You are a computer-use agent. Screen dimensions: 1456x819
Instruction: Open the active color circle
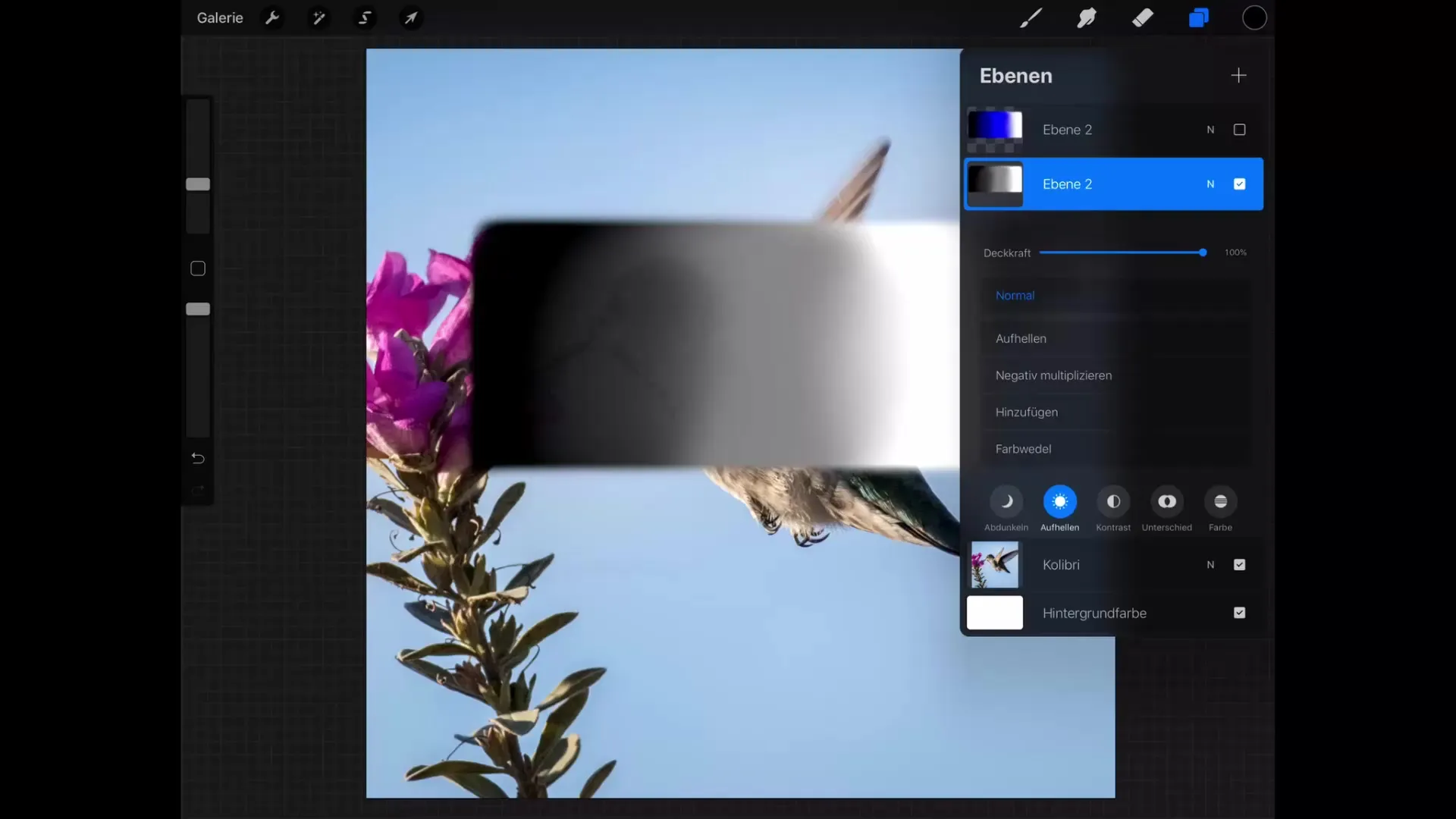pyautogui.click(x=1254, y=17)
